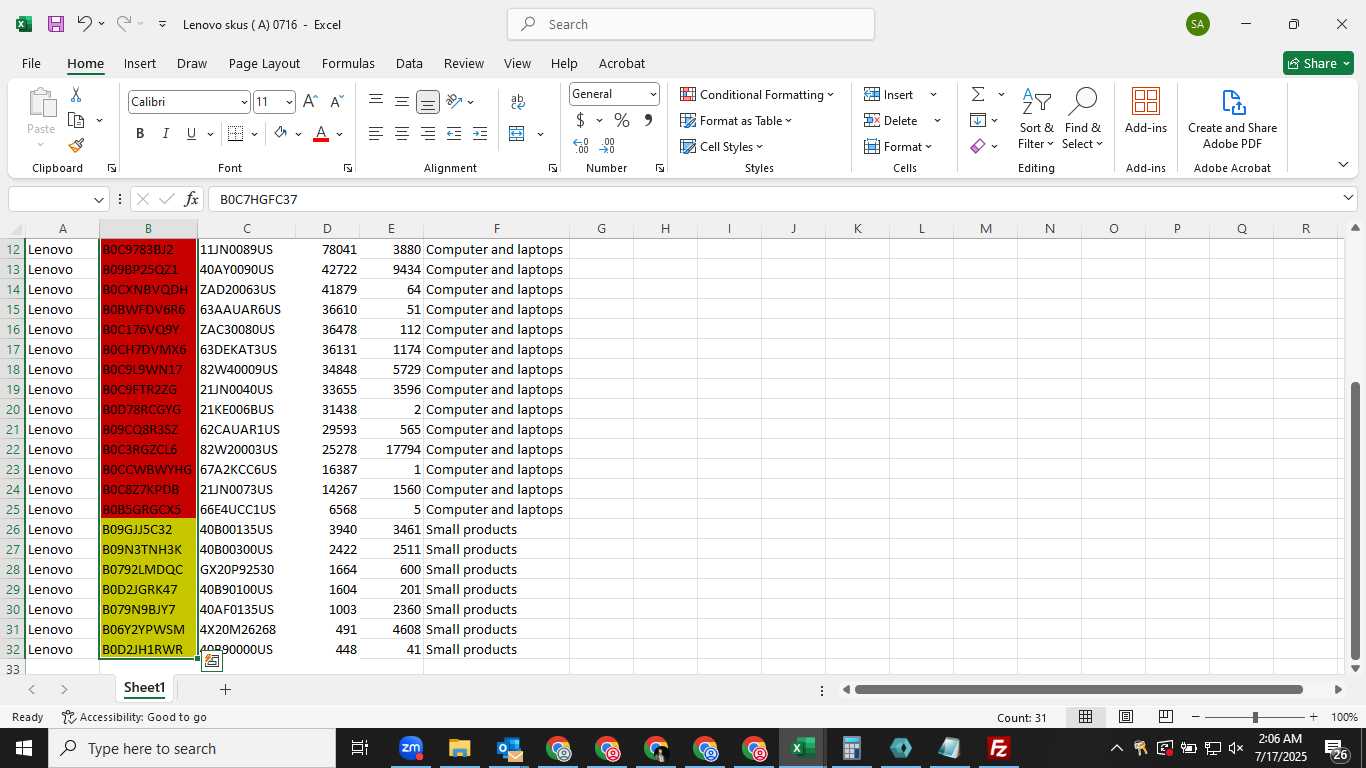
Task: Toggle Align Right
Action: [428, 133]
